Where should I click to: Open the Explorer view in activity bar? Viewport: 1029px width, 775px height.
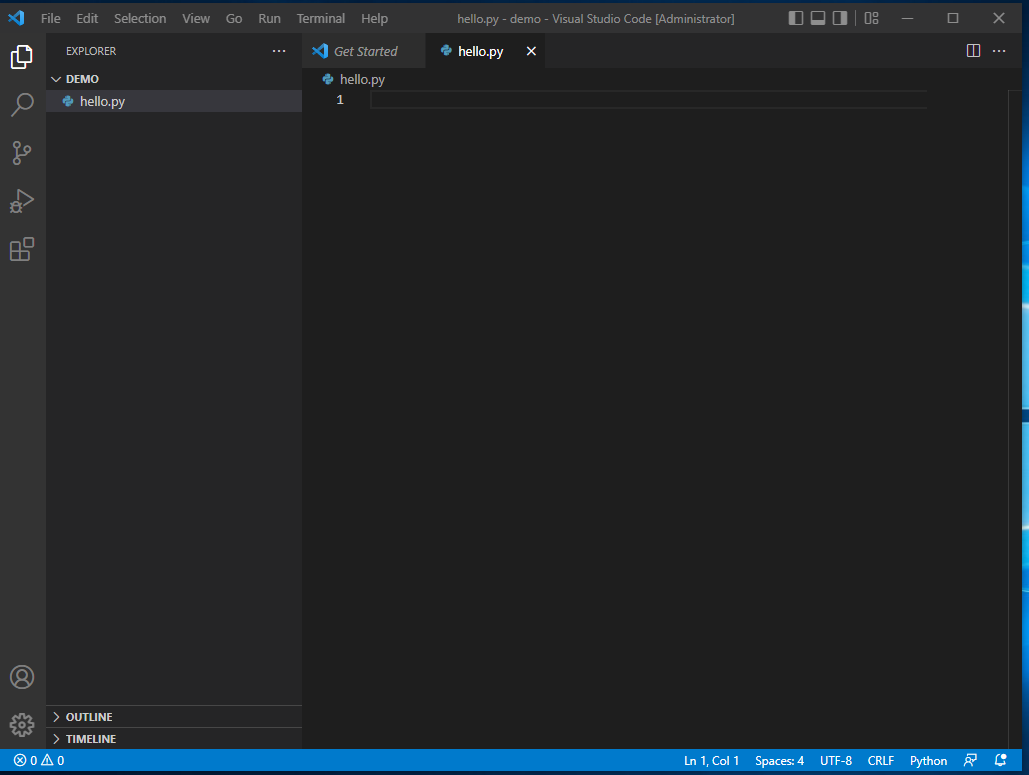[x=22, y=57]
